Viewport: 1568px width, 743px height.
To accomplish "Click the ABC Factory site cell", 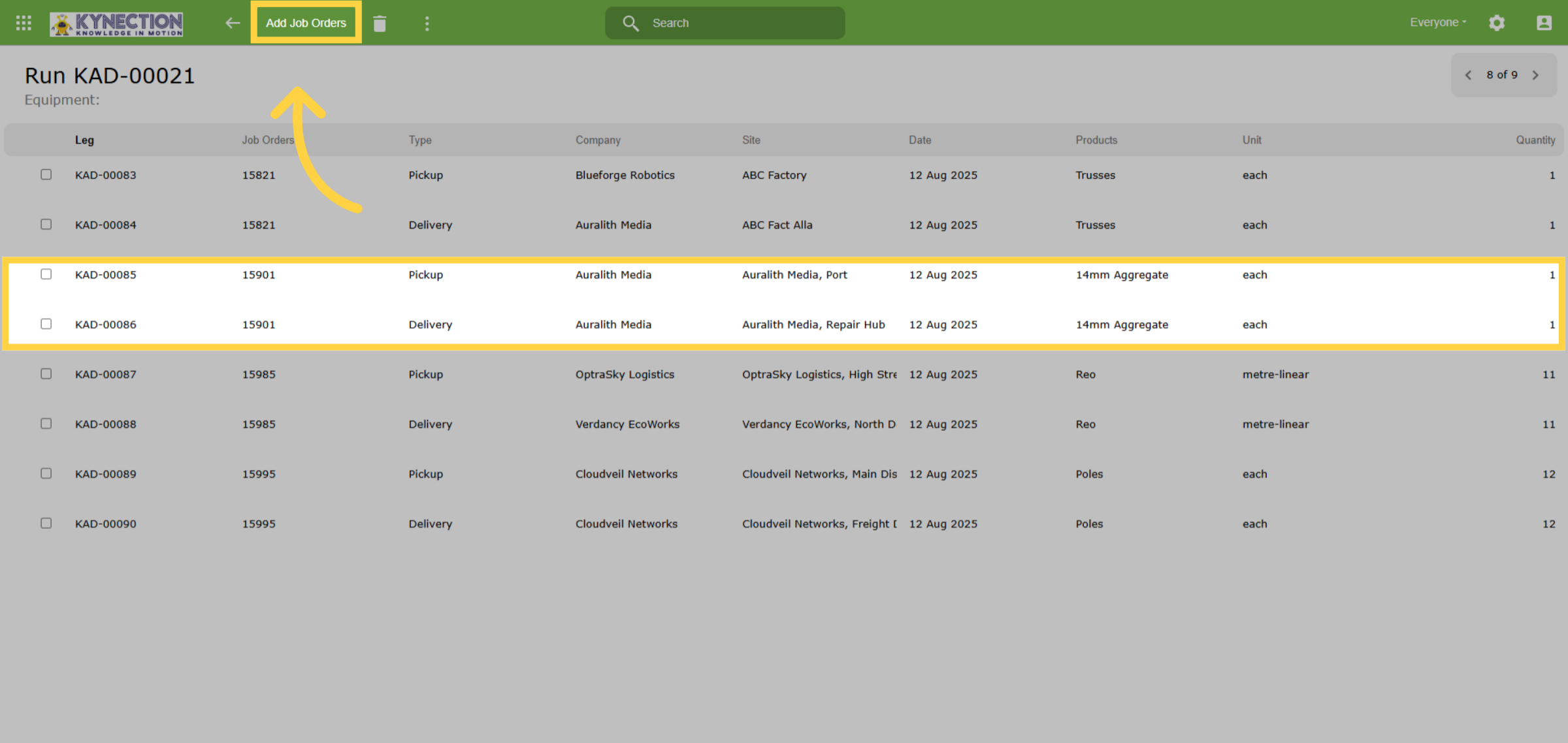I will (774, 175).
